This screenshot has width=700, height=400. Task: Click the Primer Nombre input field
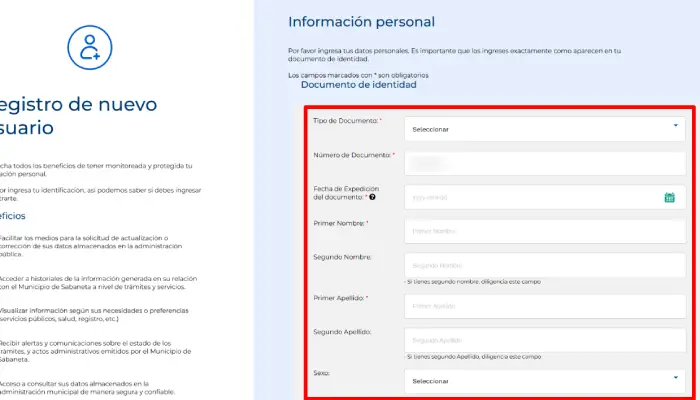(x=545, y=231)
